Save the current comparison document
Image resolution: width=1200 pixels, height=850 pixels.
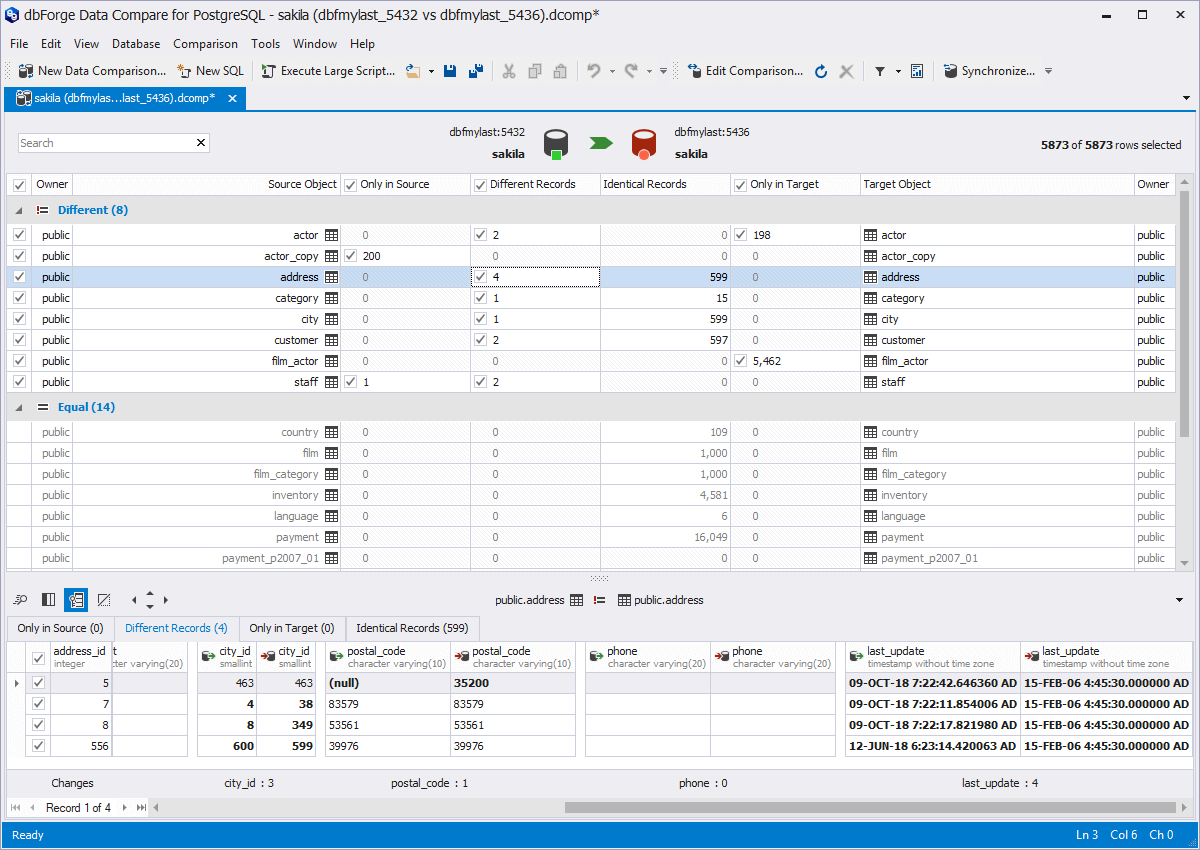[450, 71]
